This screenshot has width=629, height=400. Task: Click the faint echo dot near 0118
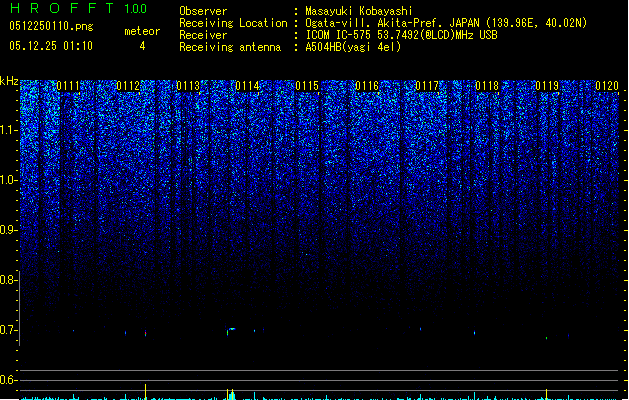pos(475,333)
